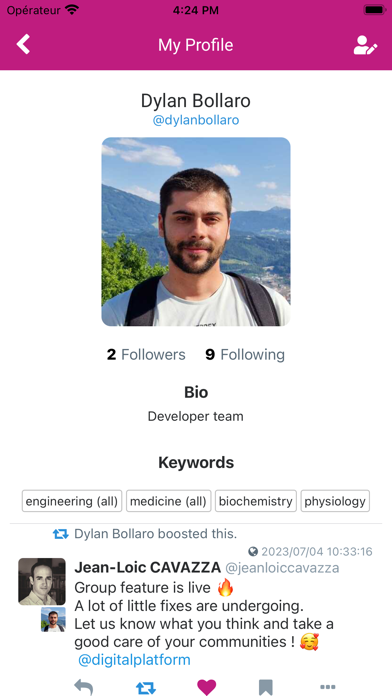Click the @digitalplatform mention
Image resolution: width=392 pixels, height=696 pixels.
[x=134, y=660]
